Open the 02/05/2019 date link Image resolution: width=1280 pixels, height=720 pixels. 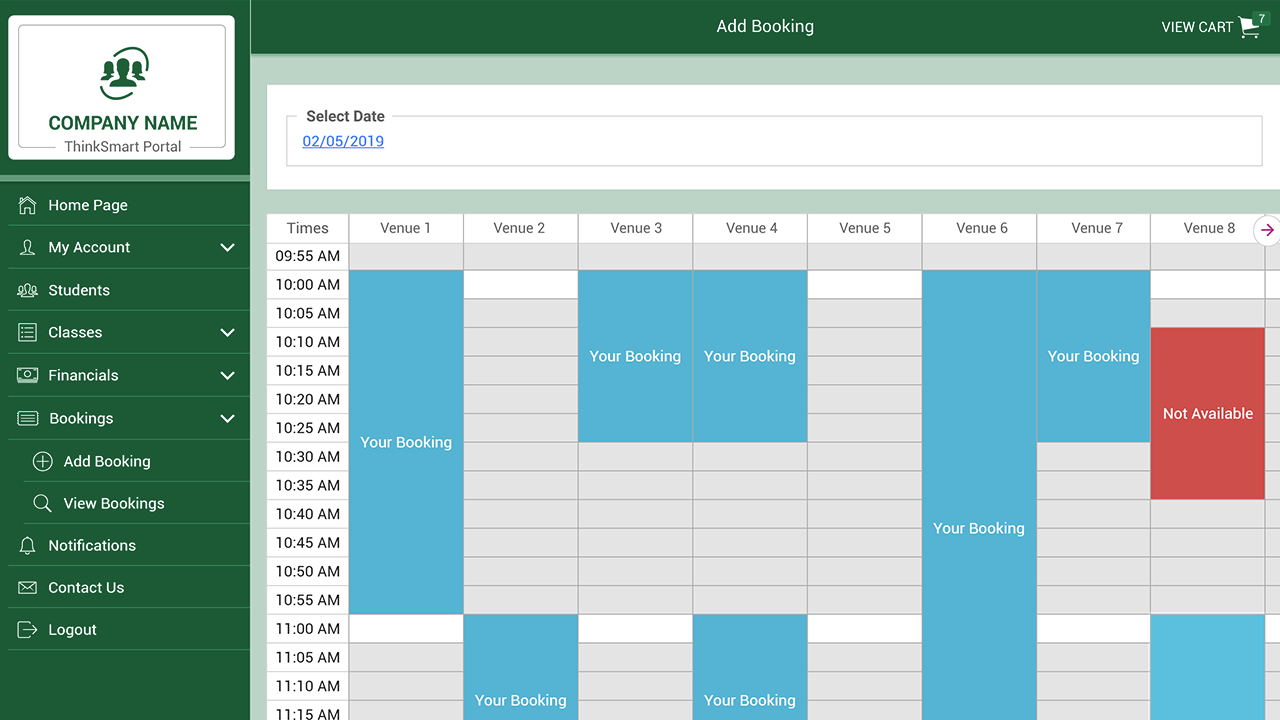point(343,141)
